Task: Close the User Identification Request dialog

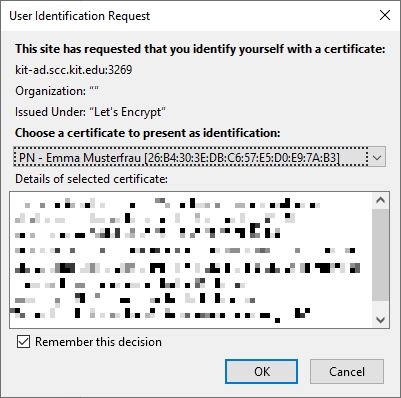Action: point(385,15)
